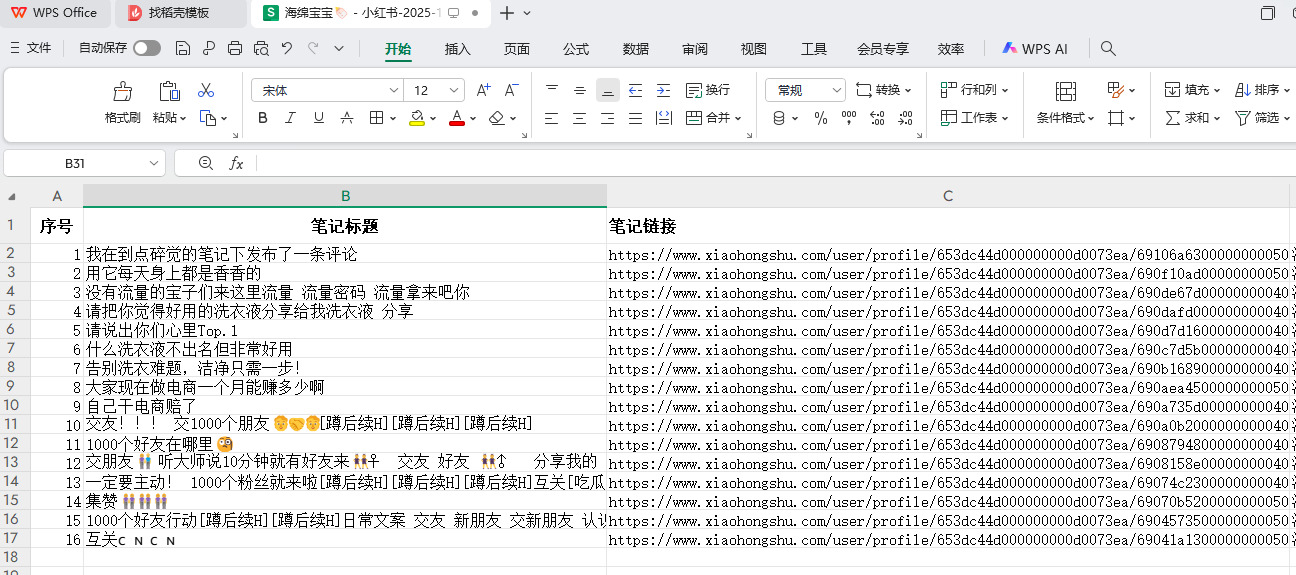Open the 文件 menu
Viewport: 1296px width, 575px height.
pos(30,48)
